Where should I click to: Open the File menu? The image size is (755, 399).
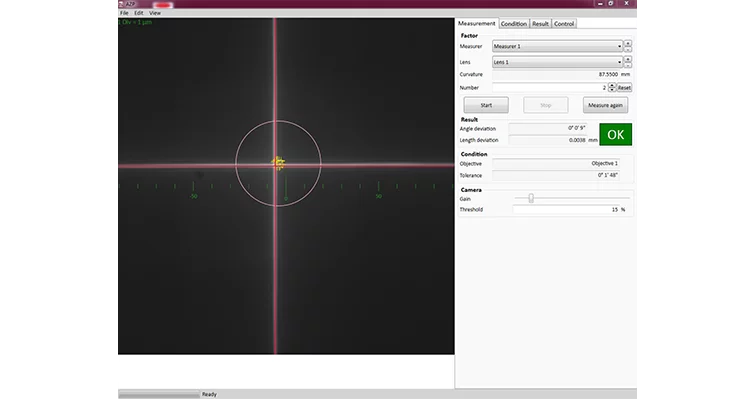click(124, 13)
